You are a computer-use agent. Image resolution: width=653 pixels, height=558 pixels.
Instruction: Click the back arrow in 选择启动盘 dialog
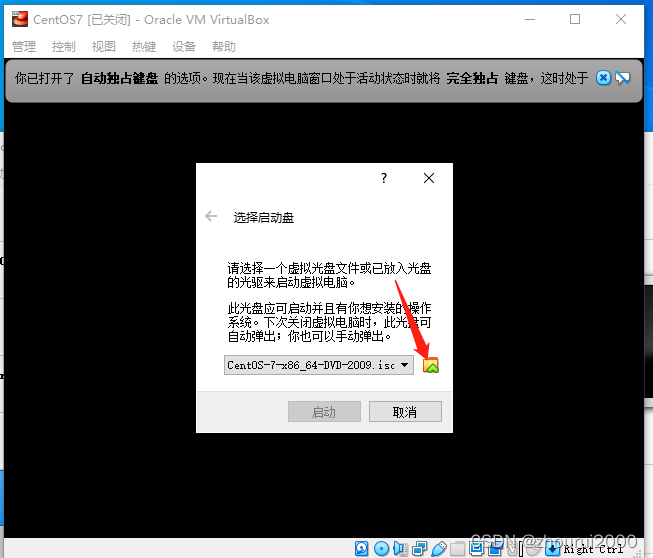[211, 217]
